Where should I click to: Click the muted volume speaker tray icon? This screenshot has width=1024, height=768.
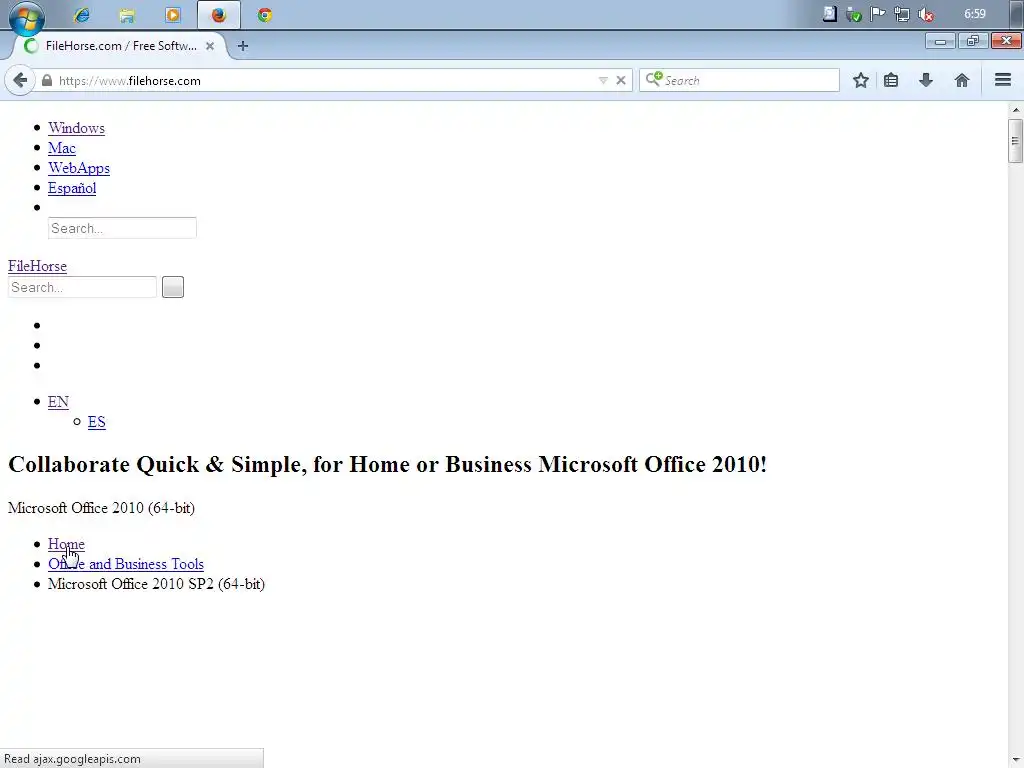point(925,14)
